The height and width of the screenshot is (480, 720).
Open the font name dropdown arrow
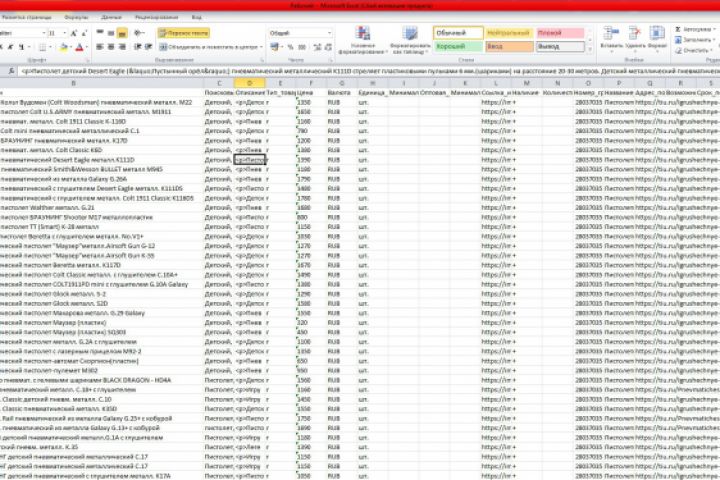tap(44, 33)
